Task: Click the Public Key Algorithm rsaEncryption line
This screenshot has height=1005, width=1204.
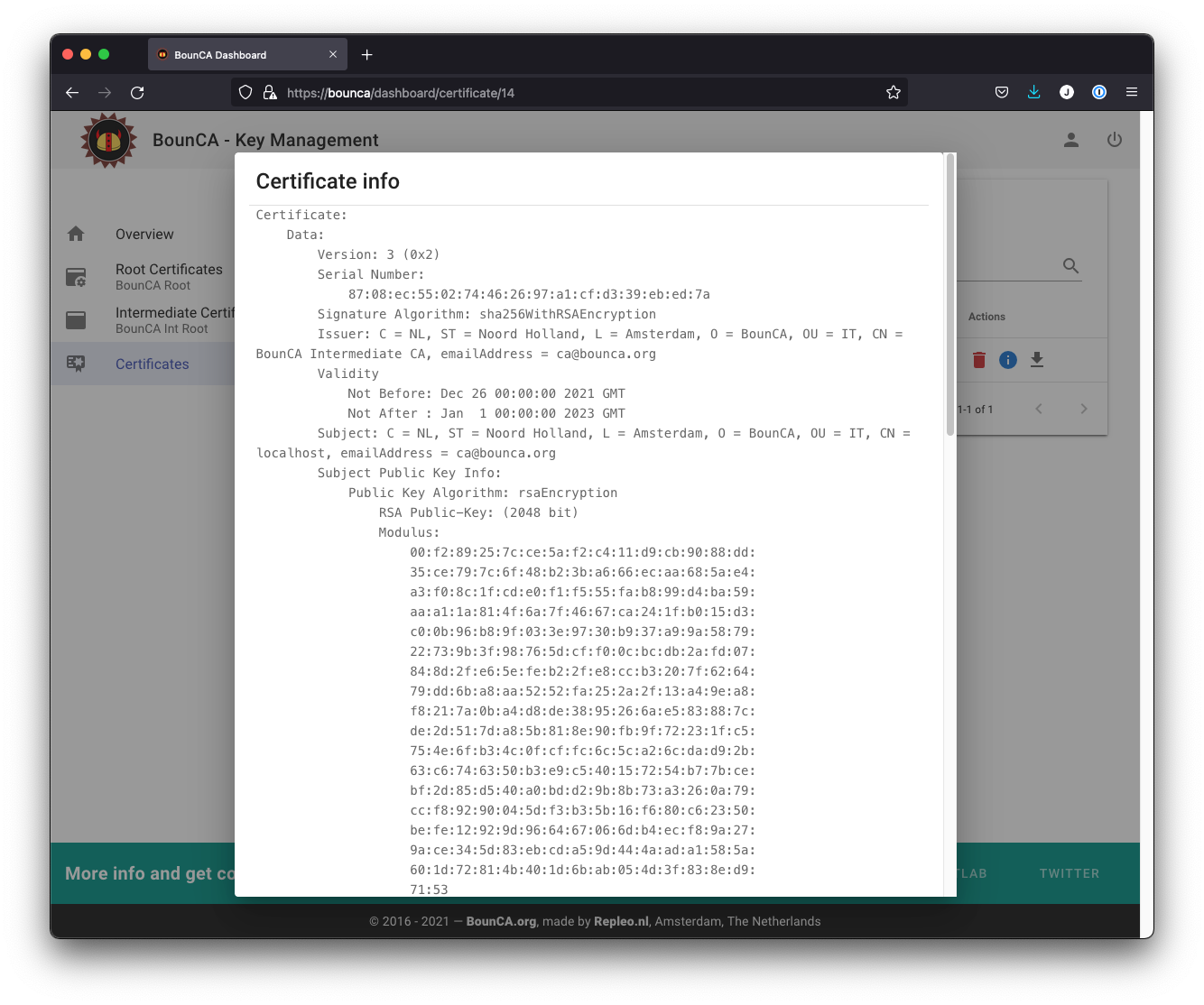Action: click(x=483, y=493)
